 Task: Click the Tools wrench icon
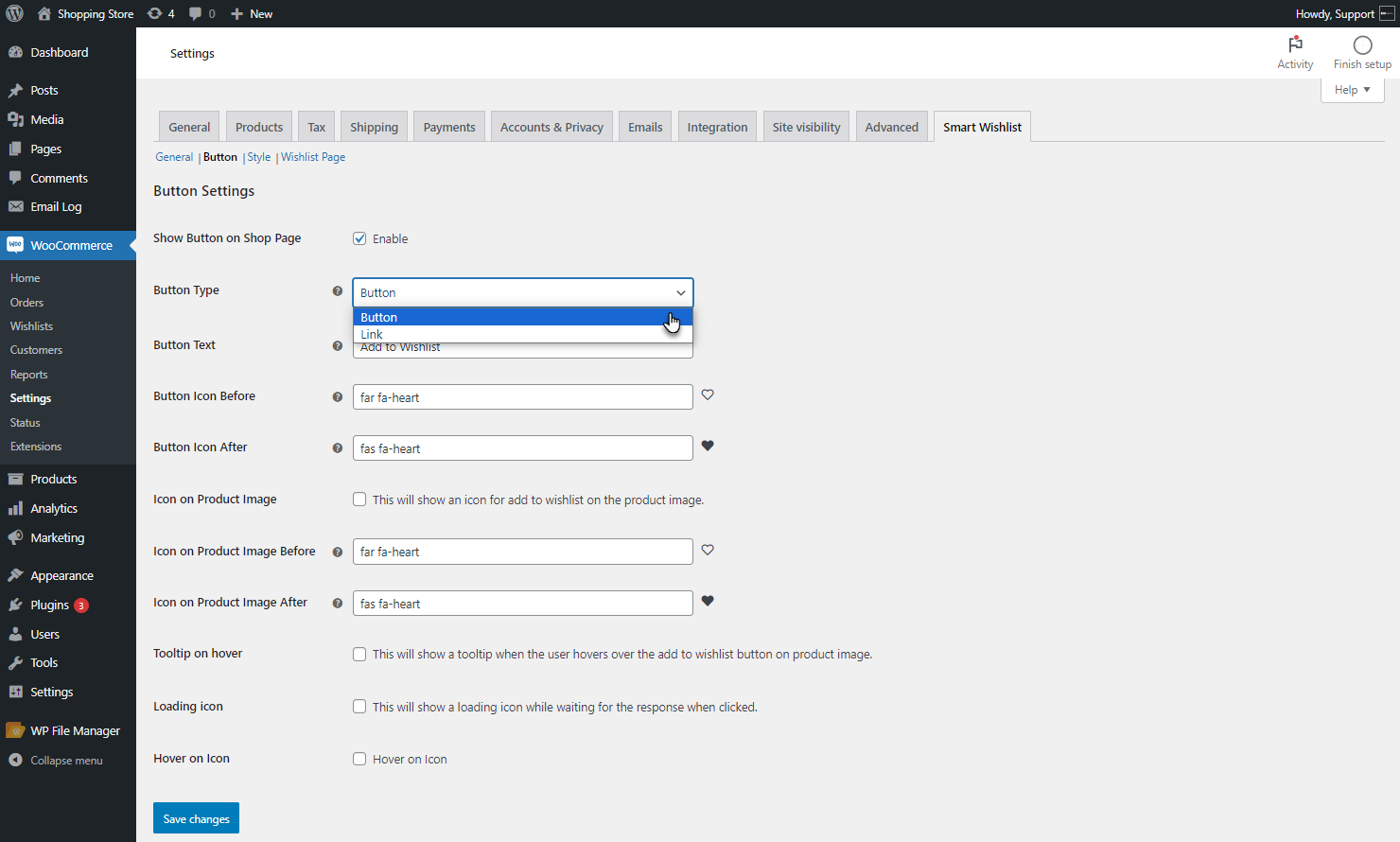coord(15,662)
